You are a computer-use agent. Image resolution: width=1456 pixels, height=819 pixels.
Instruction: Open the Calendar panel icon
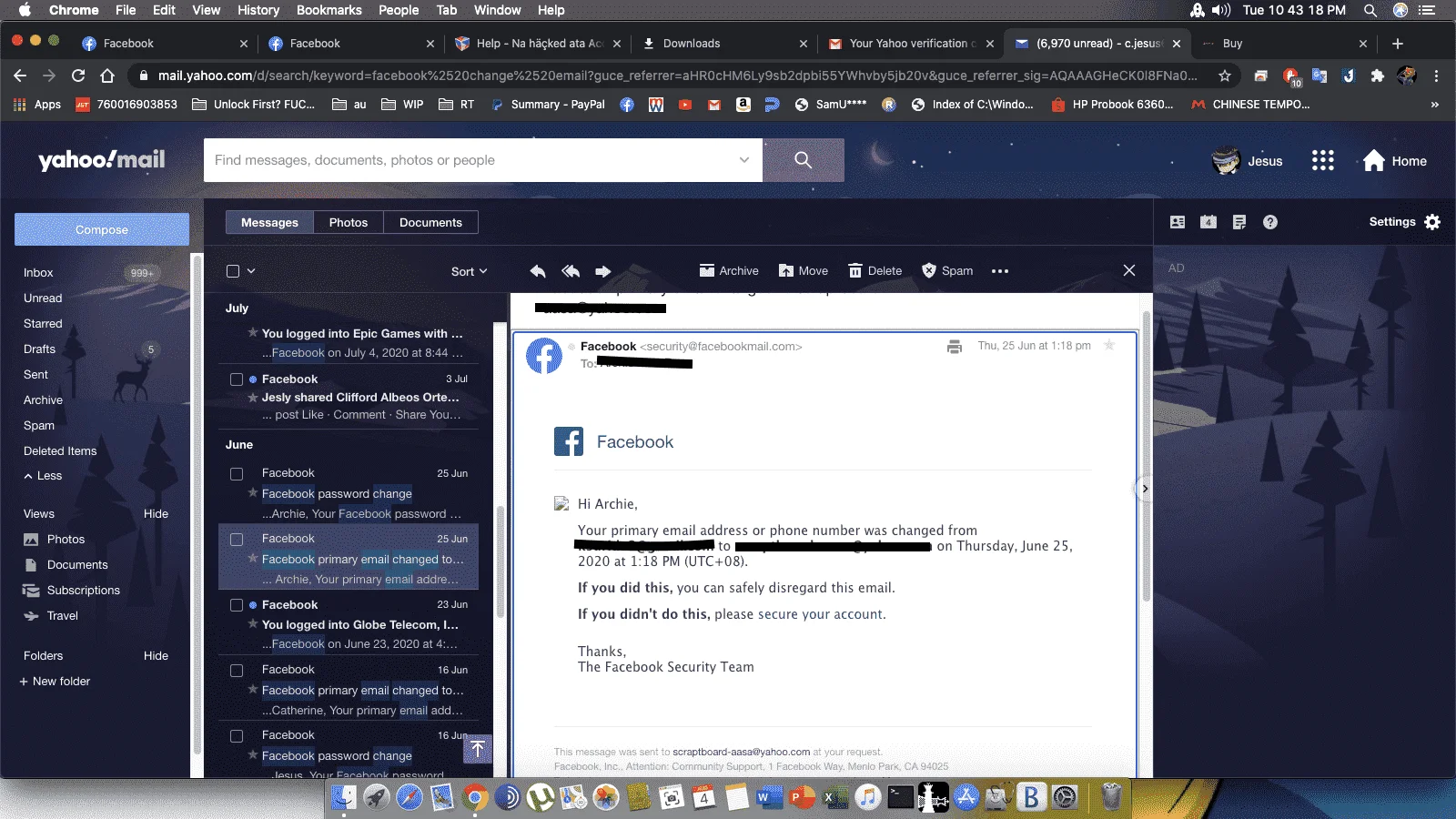(1208, 222)
